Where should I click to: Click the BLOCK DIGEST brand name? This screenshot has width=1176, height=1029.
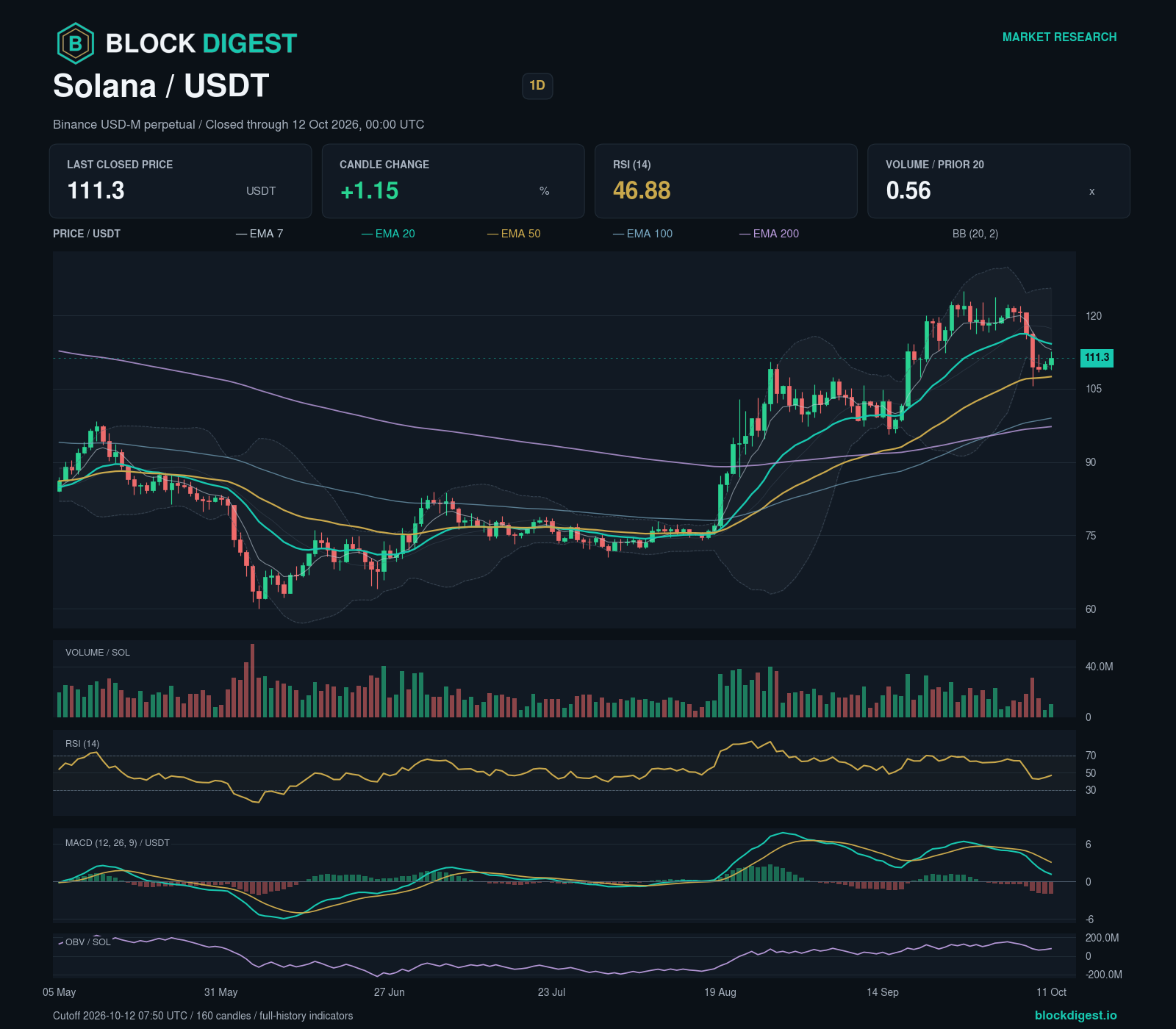201,43
